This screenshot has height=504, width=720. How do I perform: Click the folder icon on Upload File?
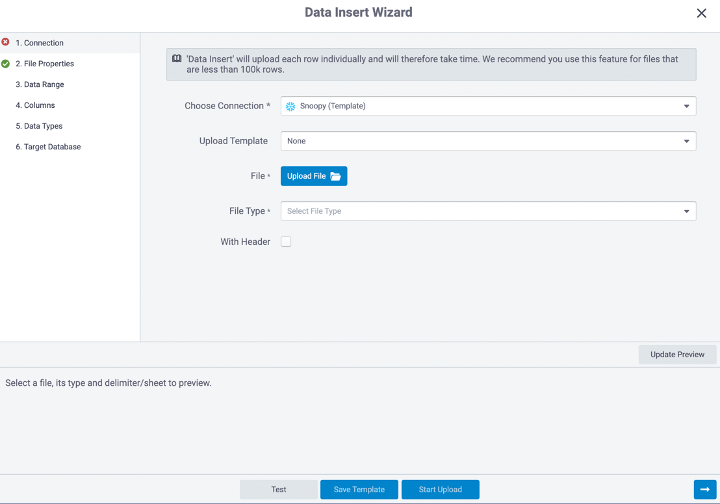336,176
